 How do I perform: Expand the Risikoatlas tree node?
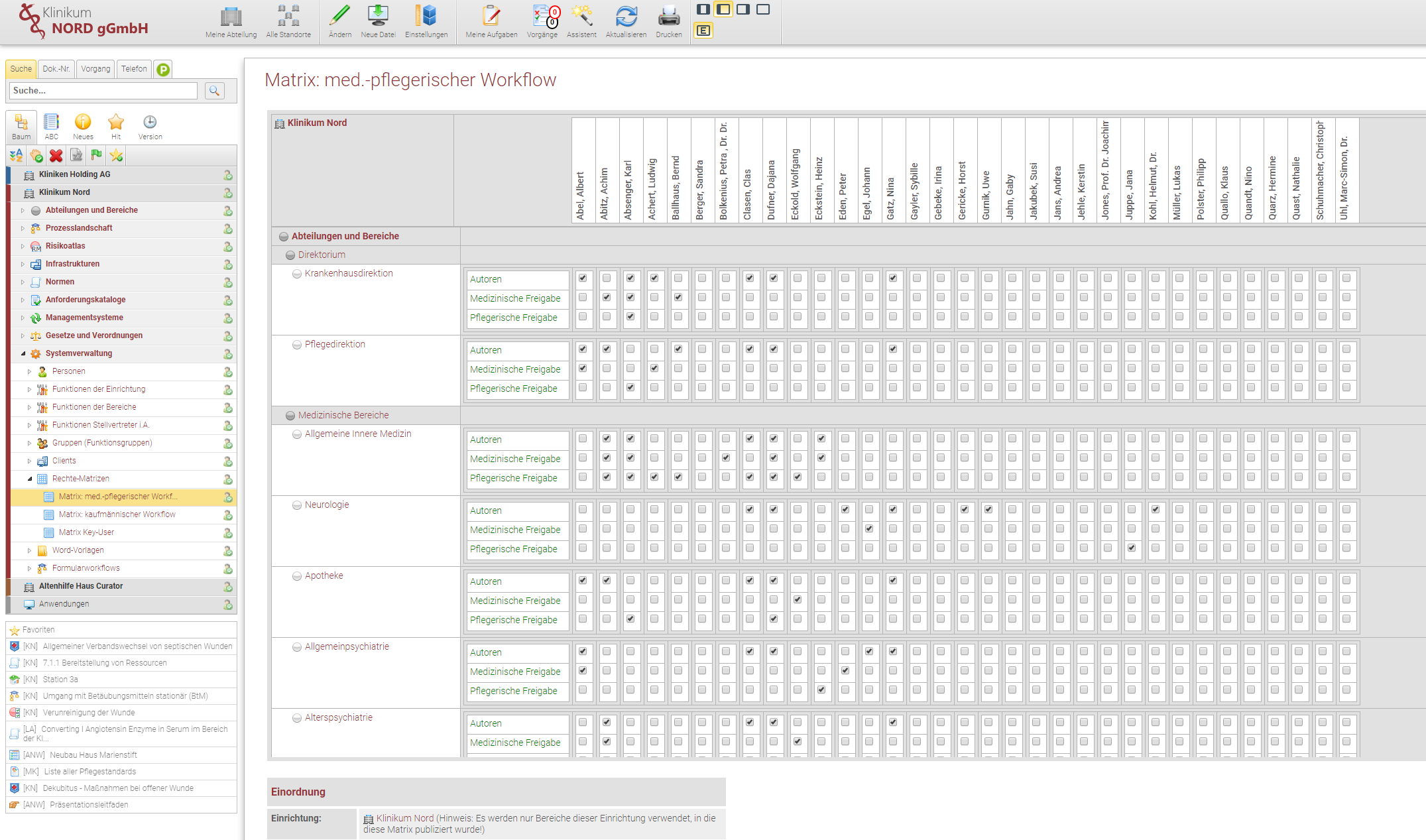[x=23, y=246]
